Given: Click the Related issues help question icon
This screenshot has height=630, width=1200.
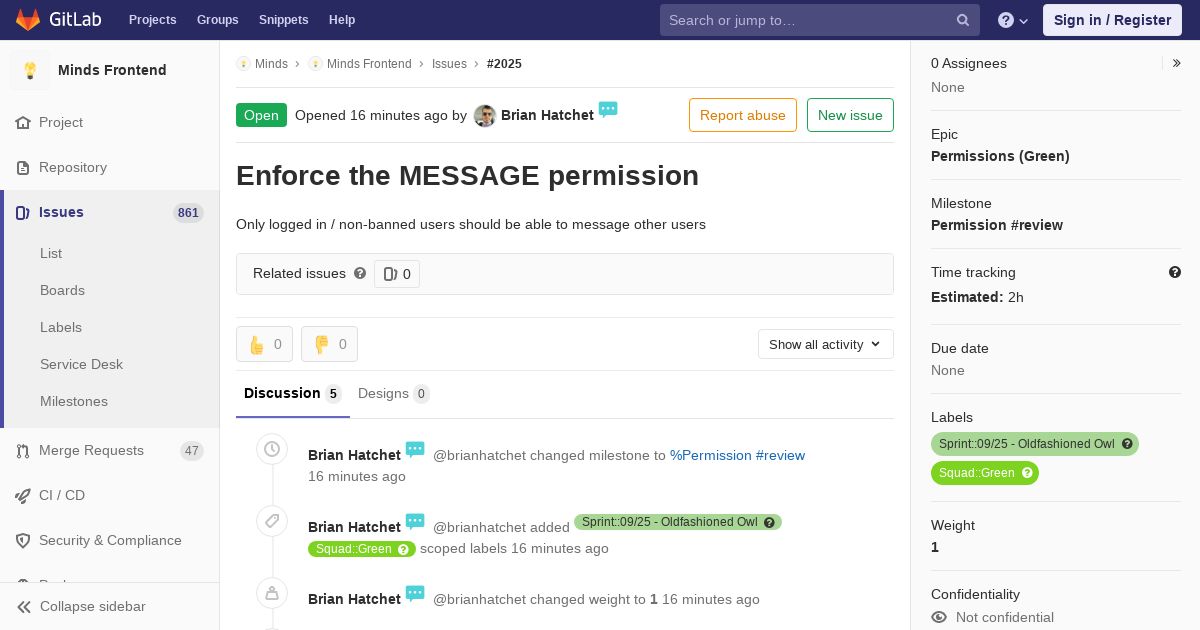Looking at the screenshot, I should click(x=360, y=273).
